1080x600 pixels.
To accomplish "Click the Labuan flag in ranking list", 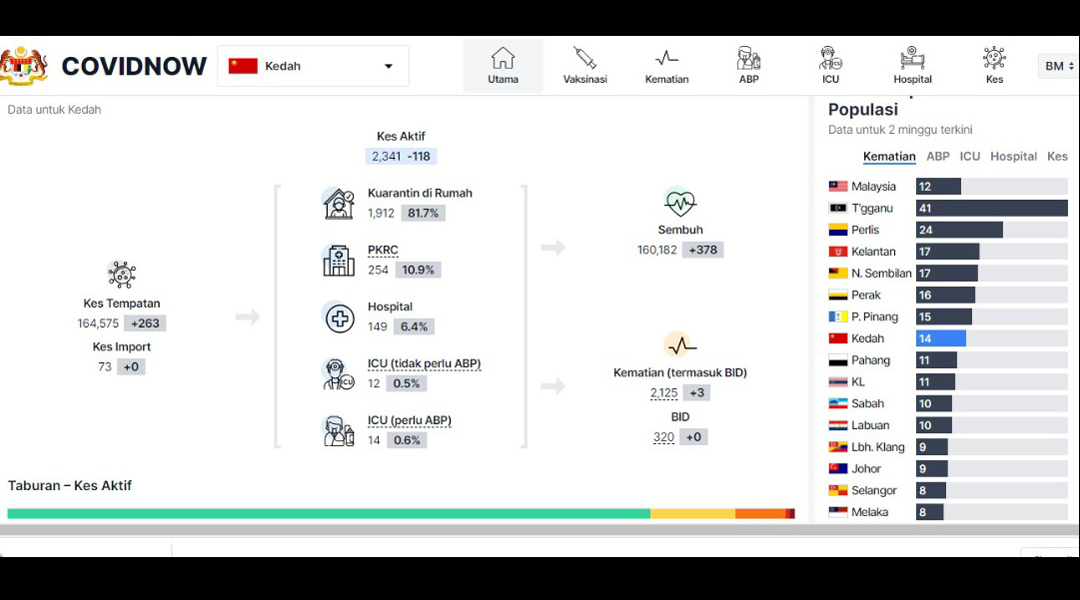I will tap(838, 425).
